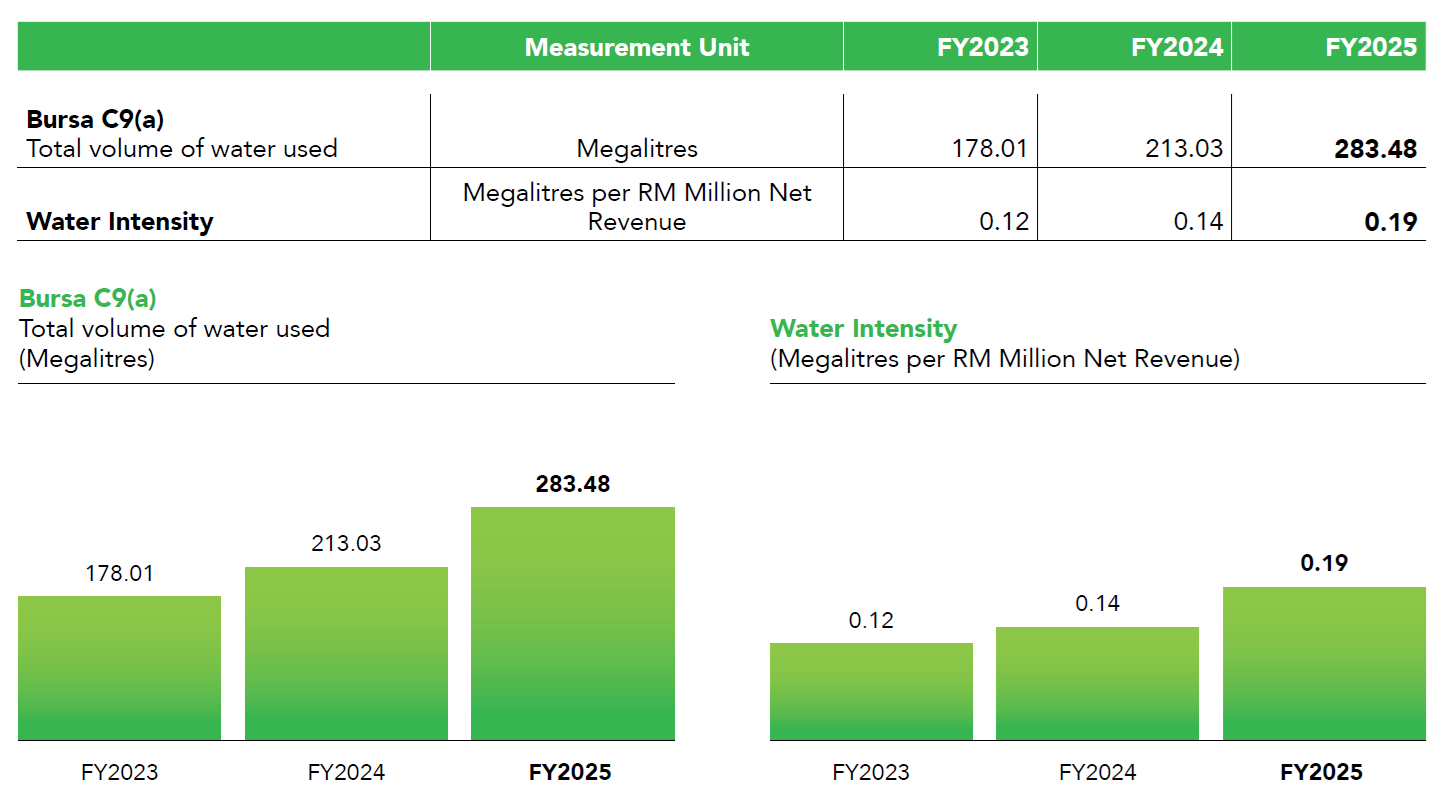Click the 0.12 data label above the chart bar
This screenshot has width=1437, height=800.
[x=871, y=620]
